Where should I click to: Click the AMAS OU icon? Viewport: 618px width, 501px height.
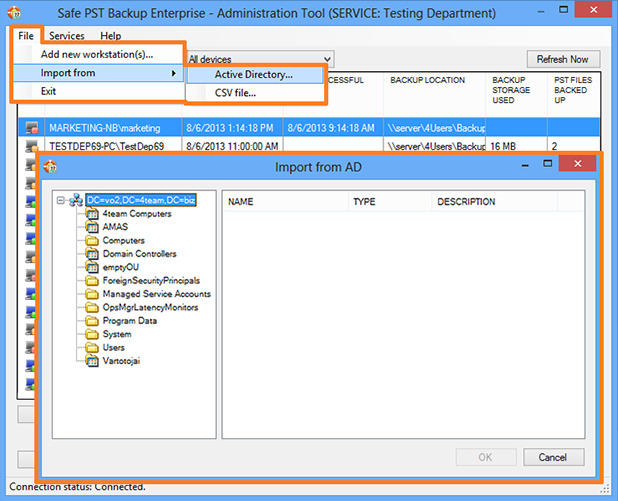tap(92, 227)
